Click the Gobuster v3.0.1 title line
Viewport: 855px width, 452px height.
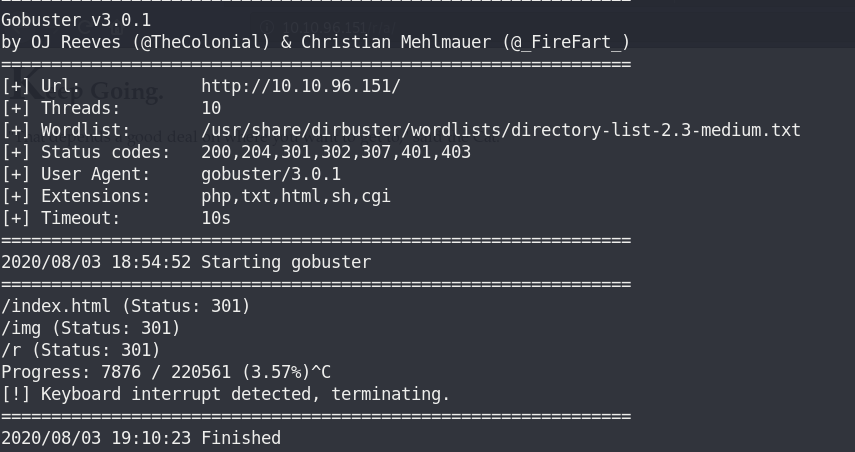click(x=76, y=20)
